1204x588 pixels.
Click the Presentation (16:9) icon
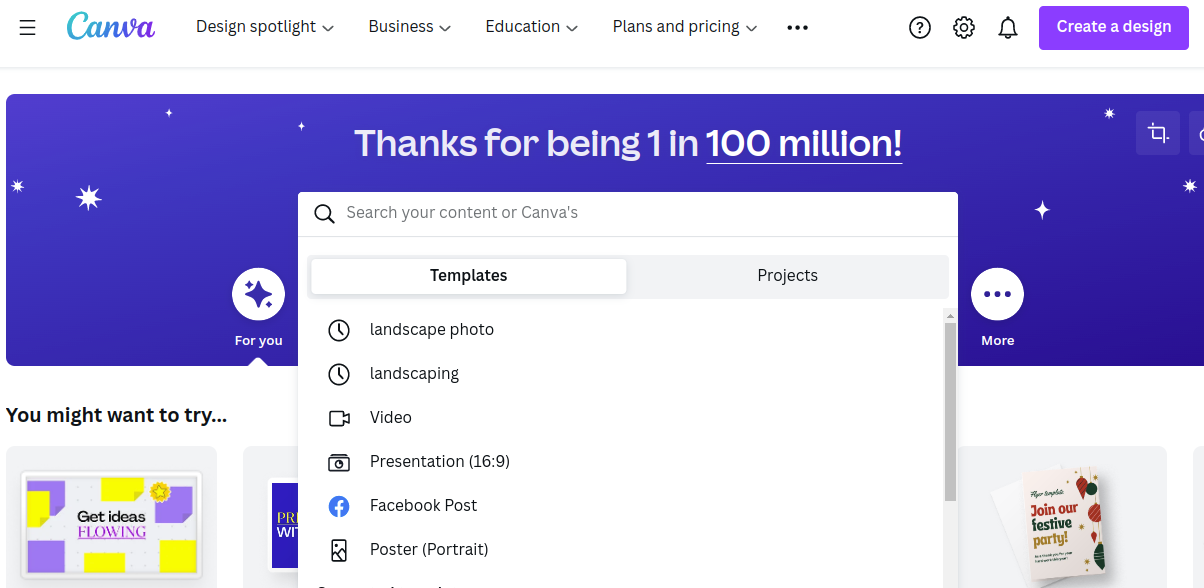pos(339,462)
